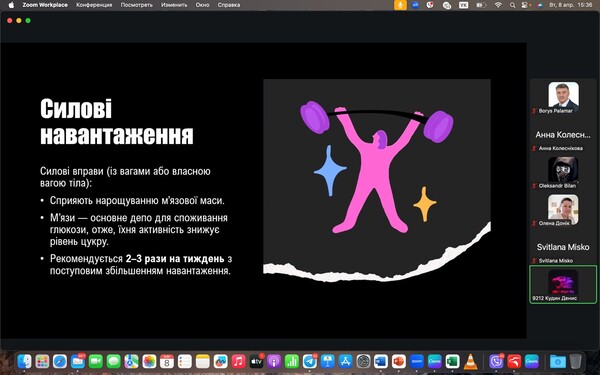Viewport: 600px width, 375px height.
Task: Open the Посмотреть menu
Action: click(137, 5)
